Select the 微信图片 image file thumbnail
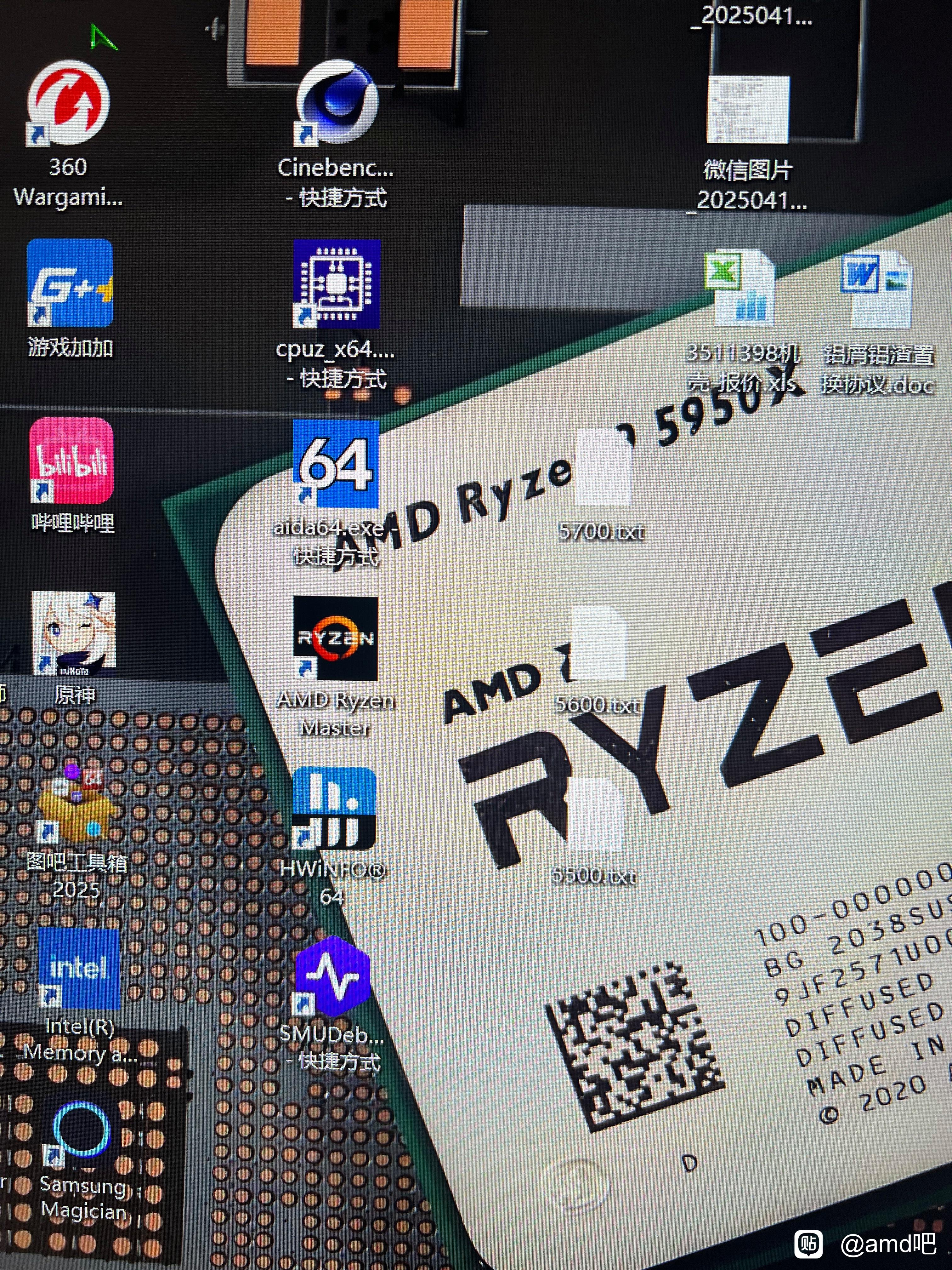952x1270 pixels. click(x=748, y=110)
